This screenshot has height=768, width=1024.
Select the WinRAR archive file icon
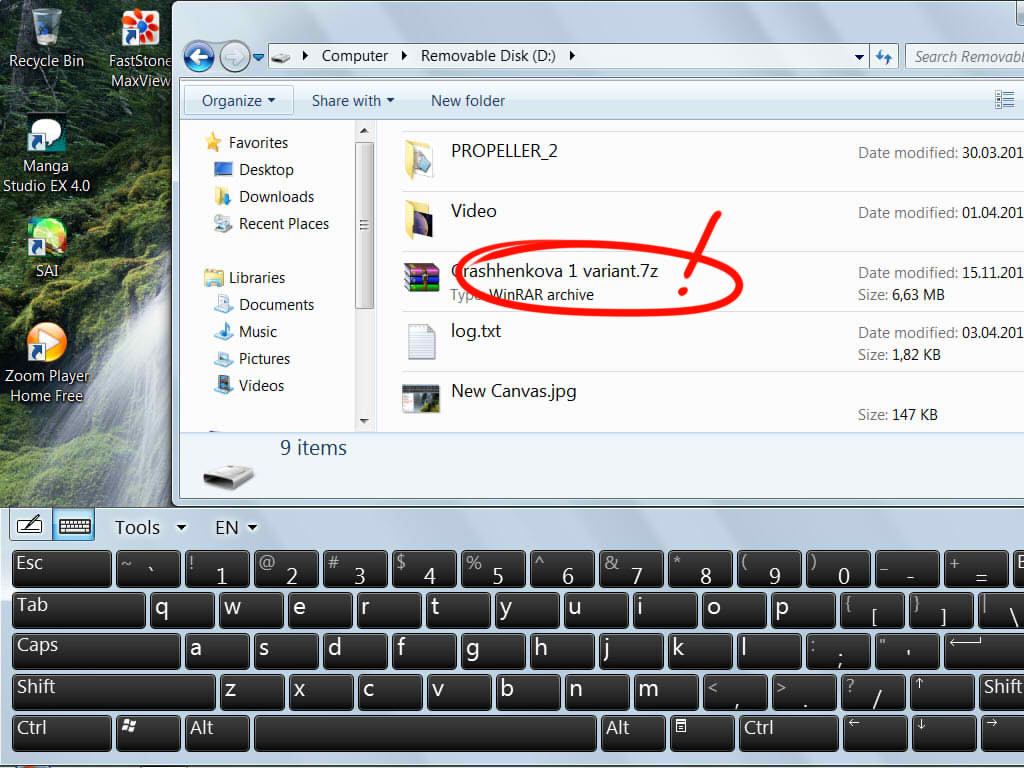pyautogui.click(x=421, y=277)
